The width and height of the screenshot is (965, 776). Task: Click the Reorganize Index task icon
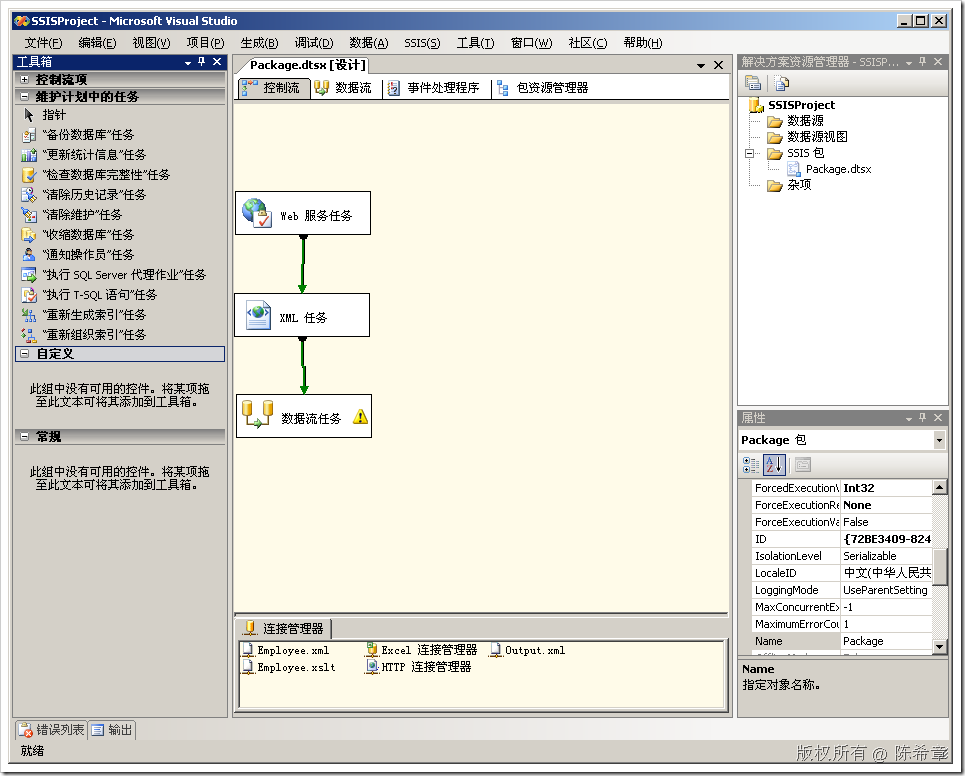point(28,335)
